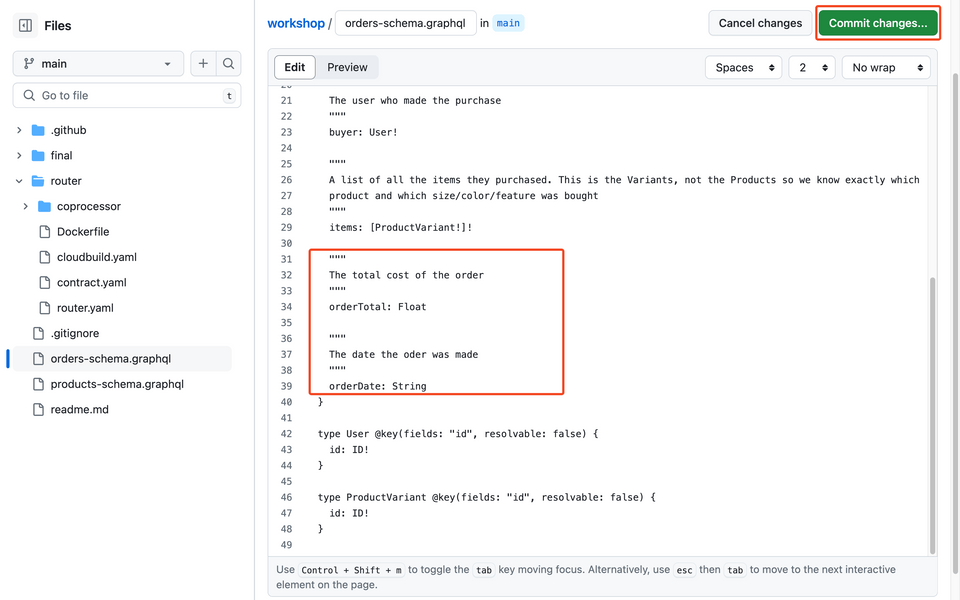Screen dimensions: 960x600
Task: Click the editor vertical scrollbar
Action: point(932,414)
